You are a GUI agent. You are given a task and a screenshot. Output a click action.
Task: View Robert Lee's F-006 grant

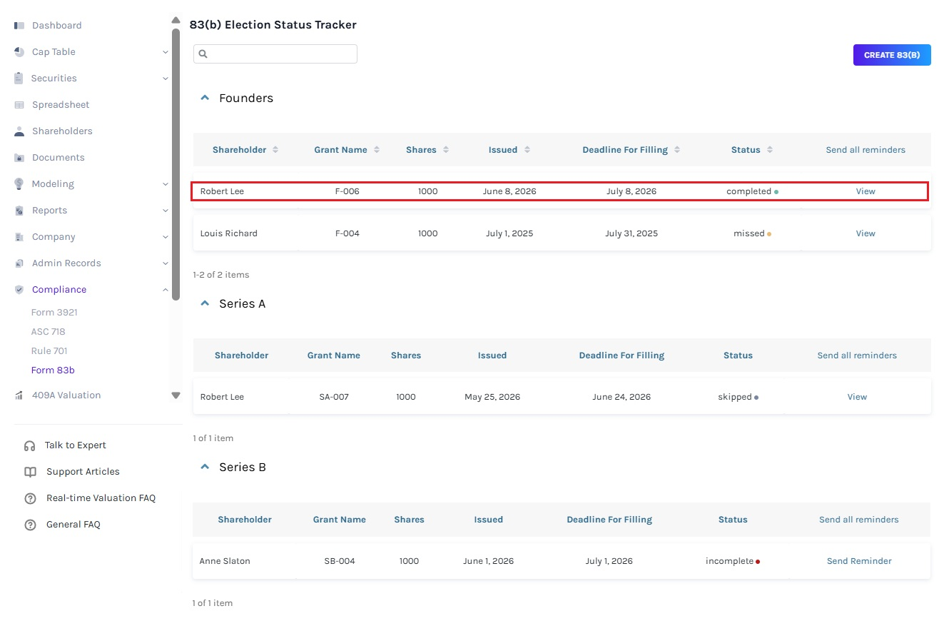click(x=865, y=192)
